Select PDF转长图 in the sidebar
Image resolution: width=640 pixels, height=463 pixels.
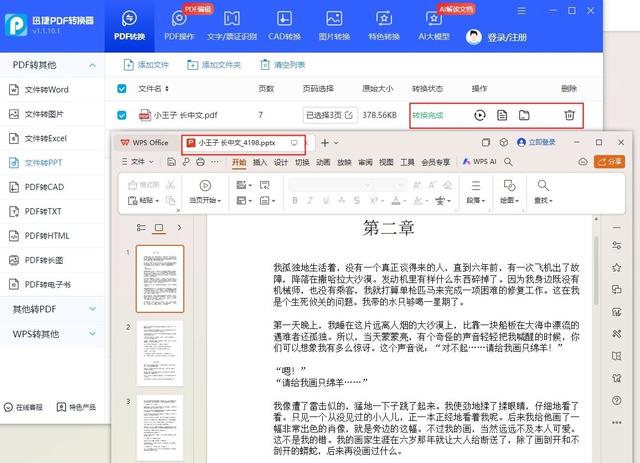coord(52,260)
